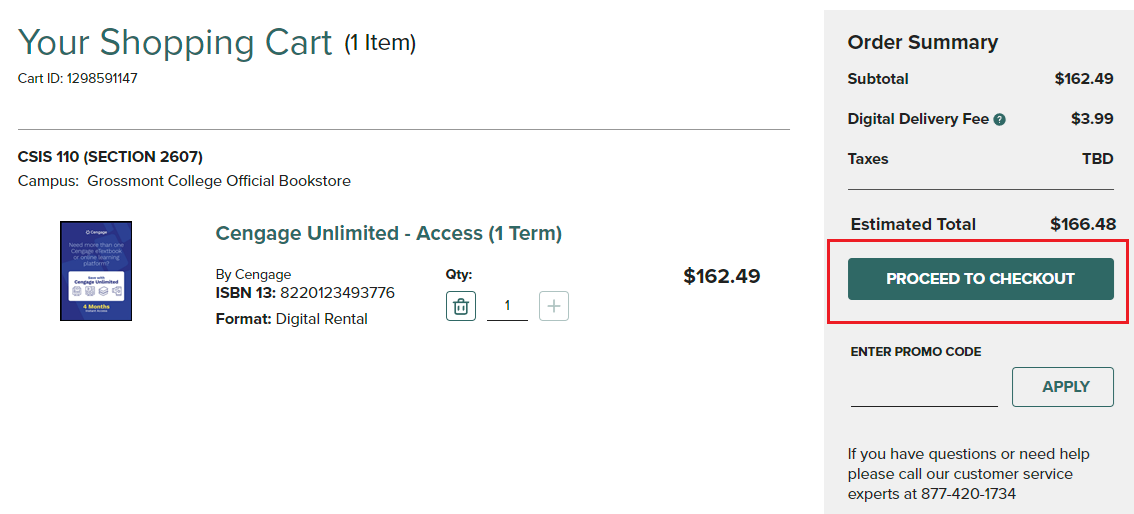The width and height of the screenshot is (1134, 514).
Task: Click the Taxes TBD value
Action: (1097, 158)
